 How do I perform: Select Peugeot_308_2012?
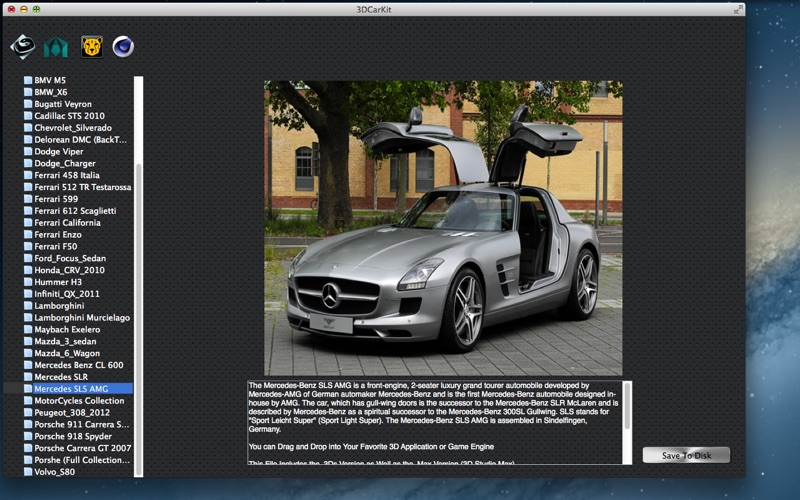pos(72,412)
